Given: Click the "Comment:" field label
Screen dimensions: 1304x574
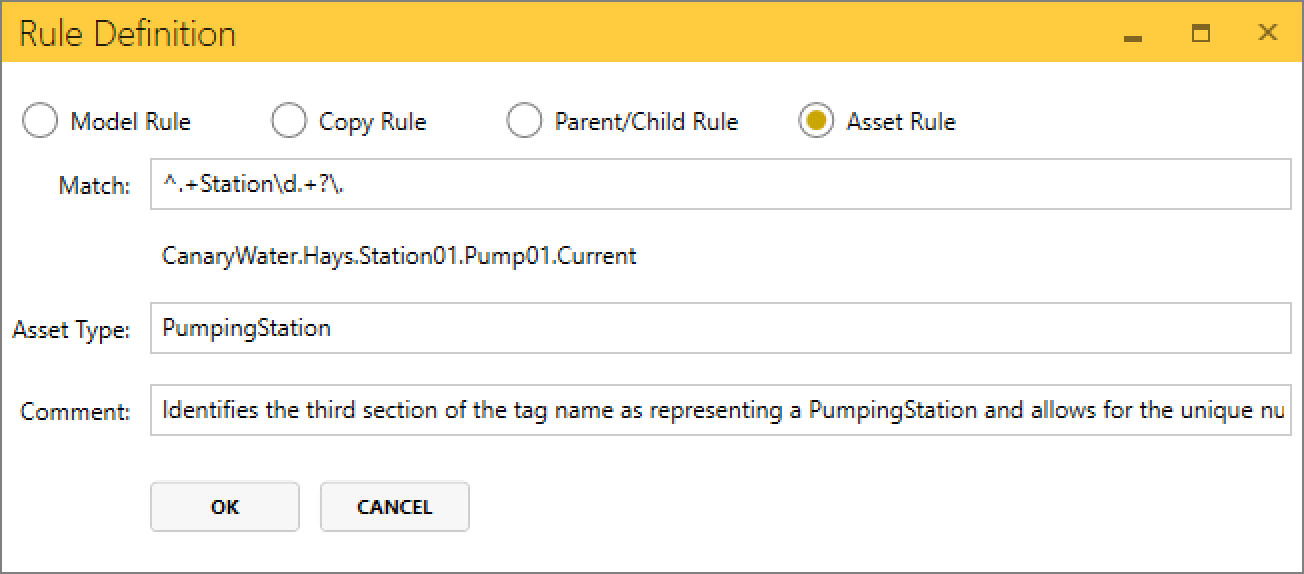Looking at the screenshot, I should click(x=76, y=411).
